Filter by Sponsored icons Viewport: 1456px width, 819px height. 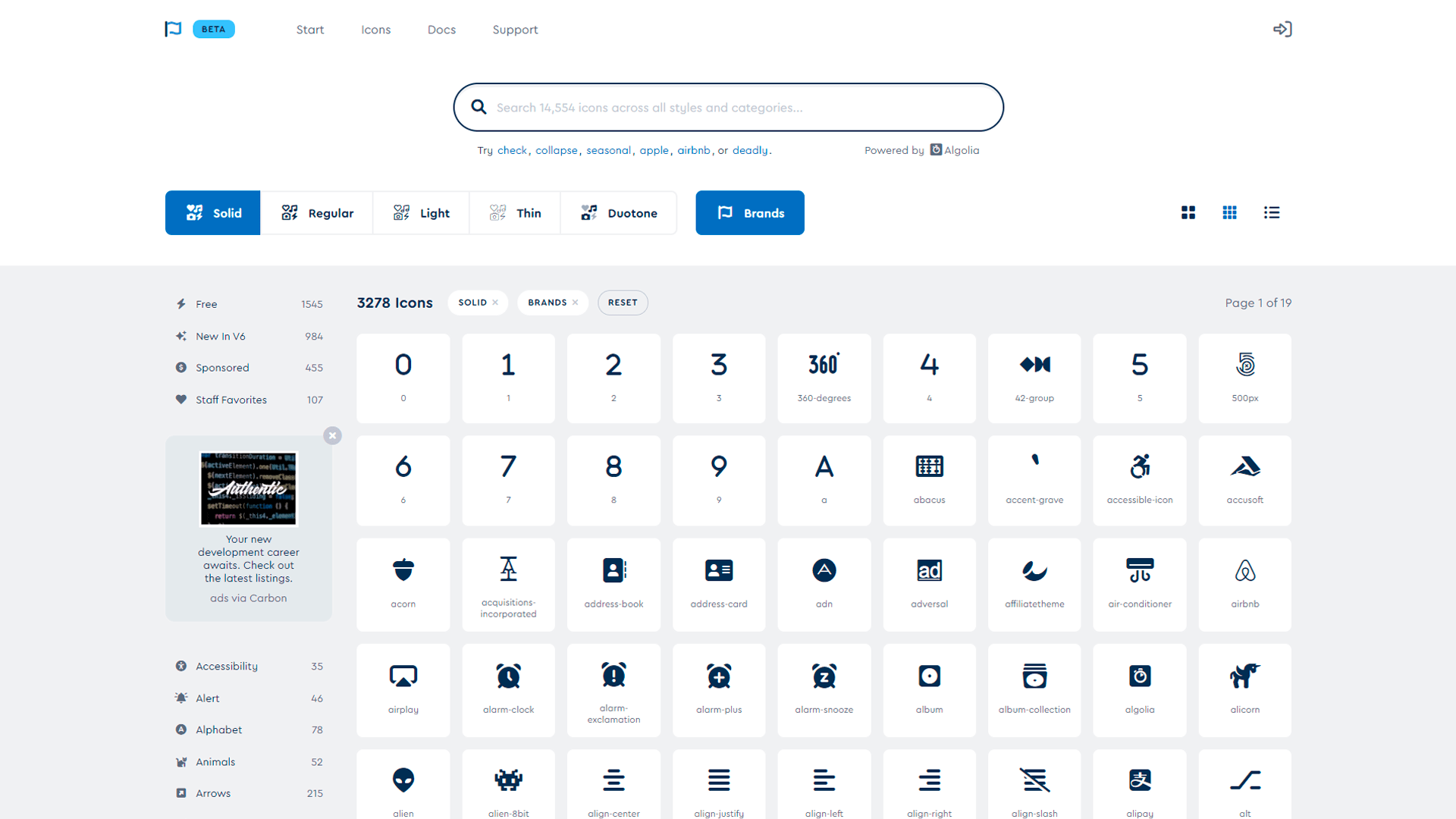(249, 368)
